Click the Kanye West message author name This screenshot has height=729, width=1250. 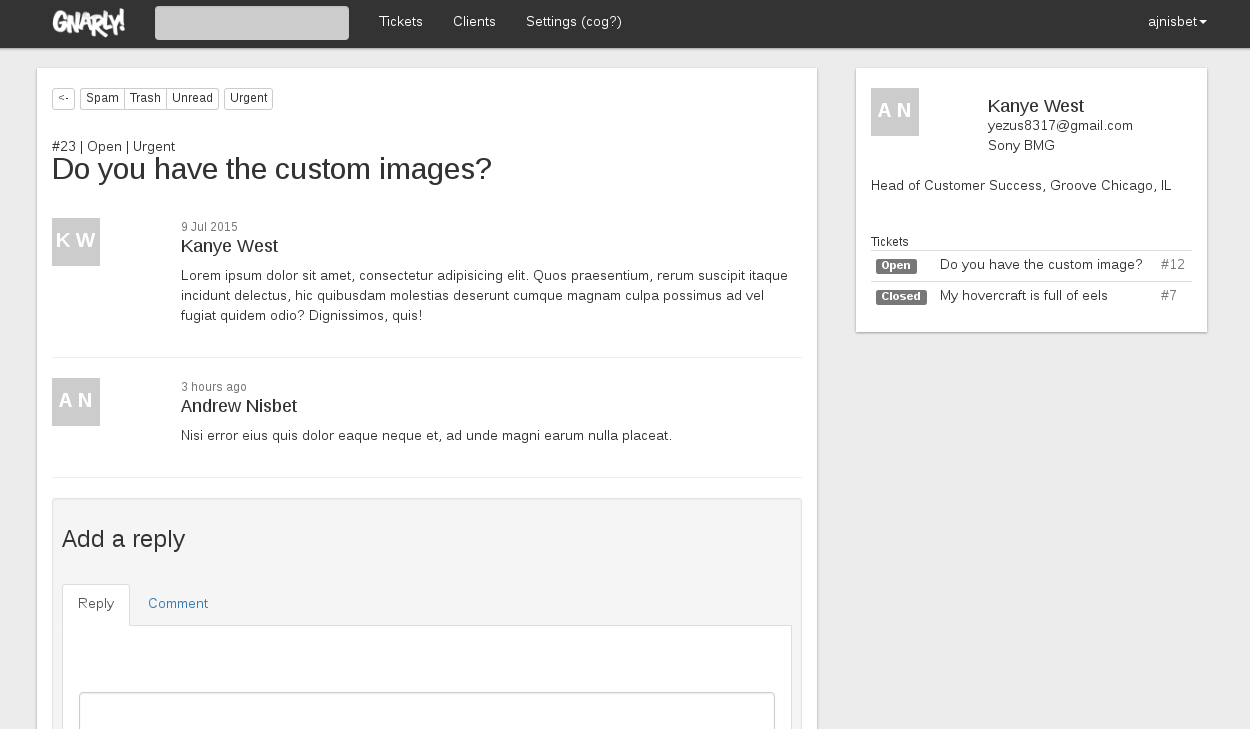(229, 246)
